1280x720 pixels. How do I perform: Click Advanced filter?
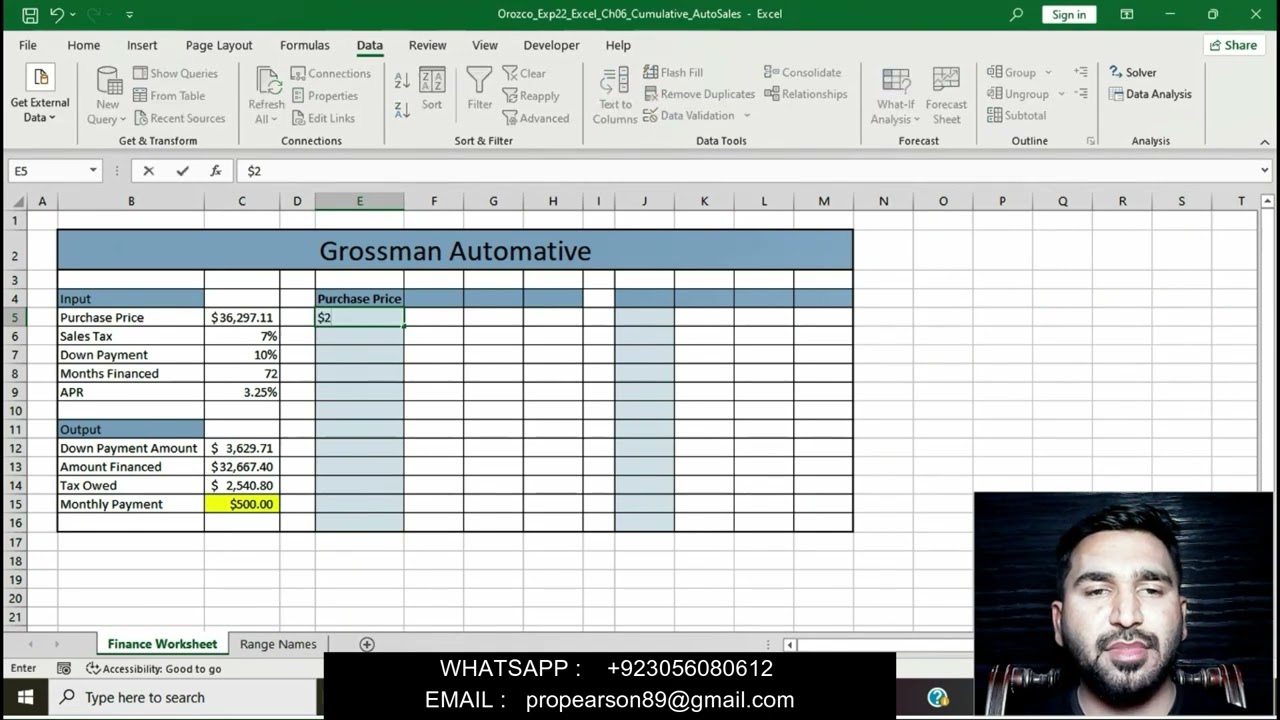tap(535, 118)
